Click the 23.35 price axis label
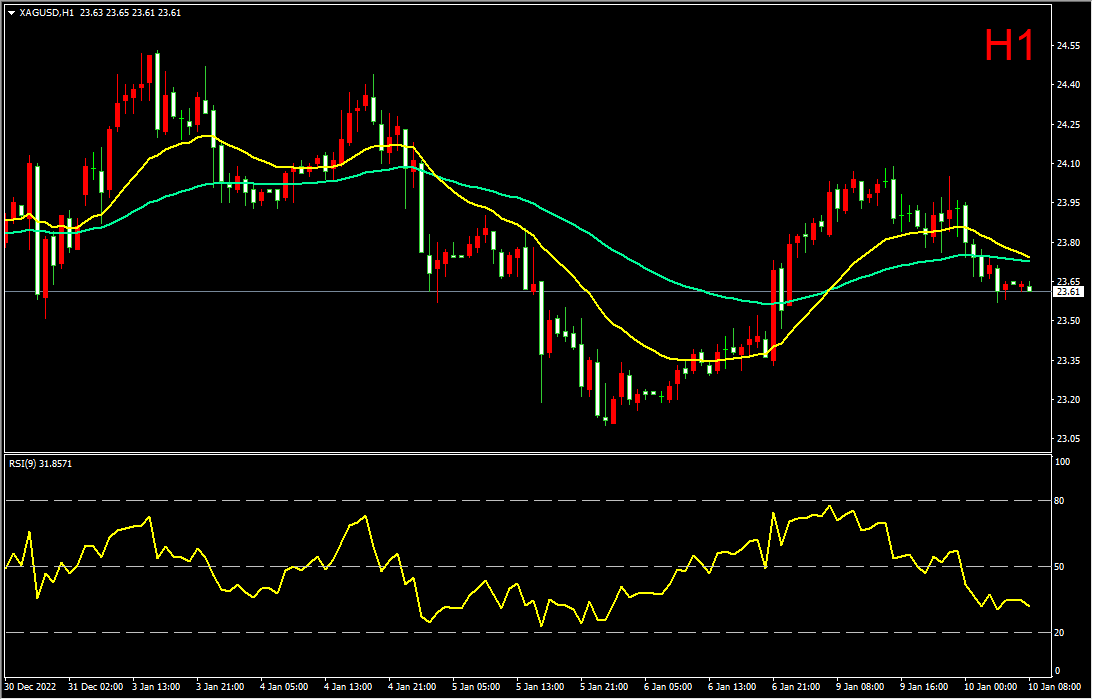 tap(1067, 360)
